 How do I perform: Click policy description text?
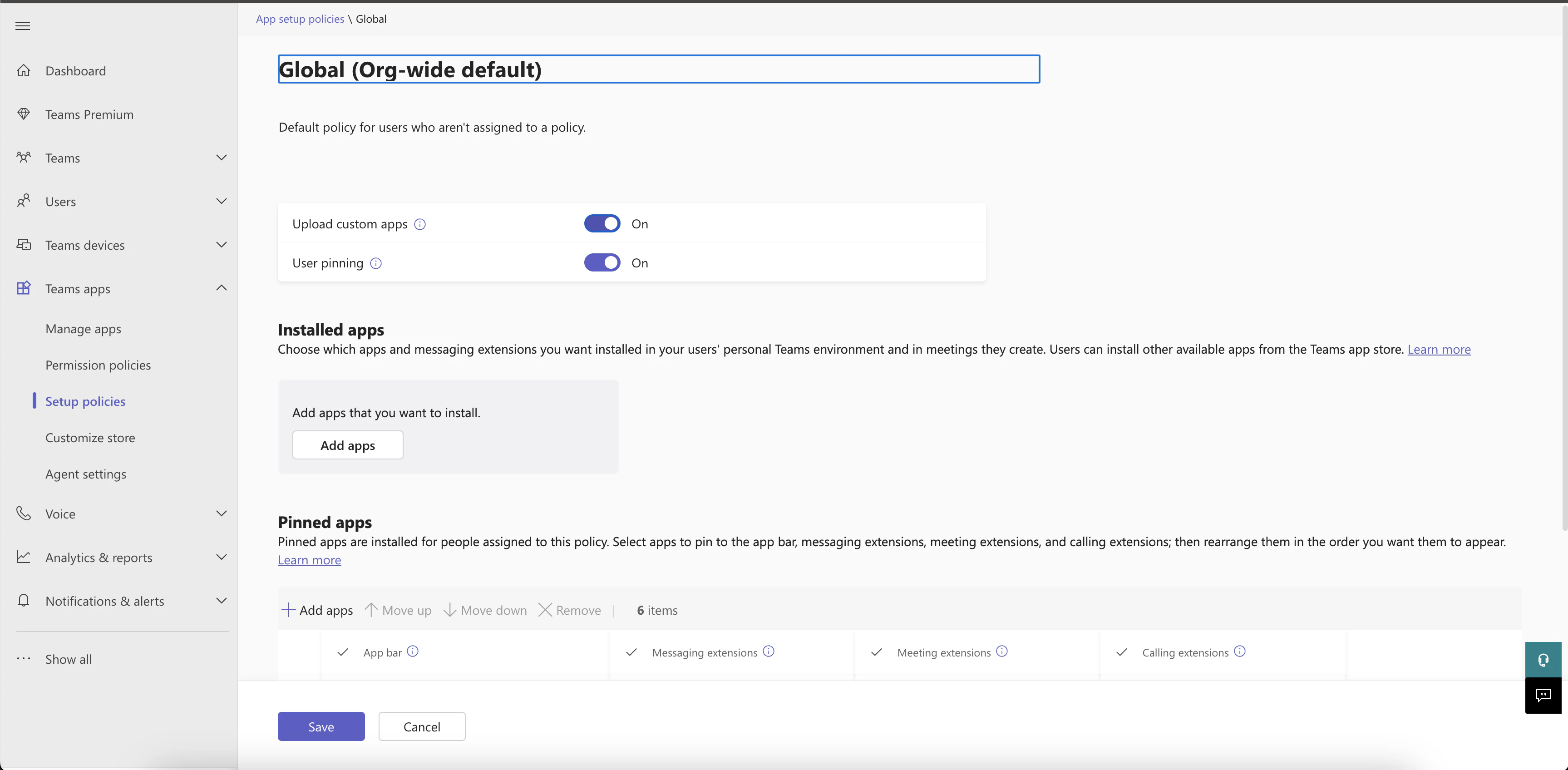[432, 127]
